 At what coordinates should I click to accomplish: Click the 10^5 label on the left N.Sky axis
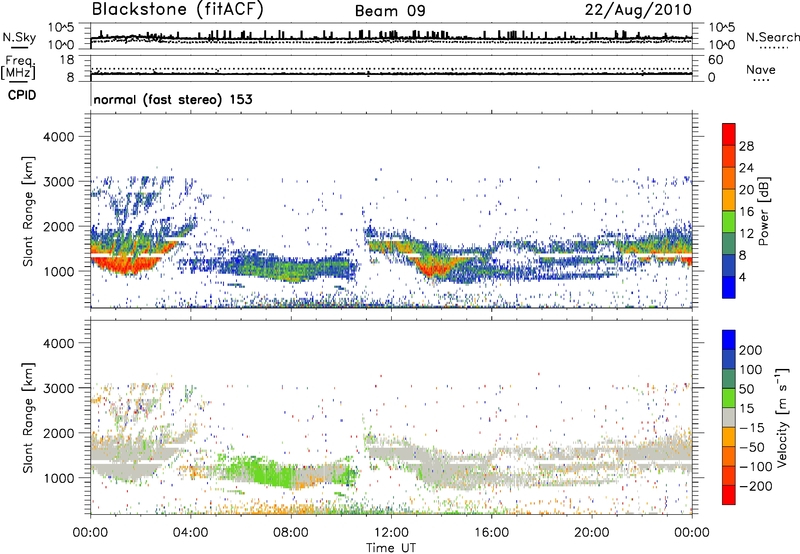pos(60,27)
